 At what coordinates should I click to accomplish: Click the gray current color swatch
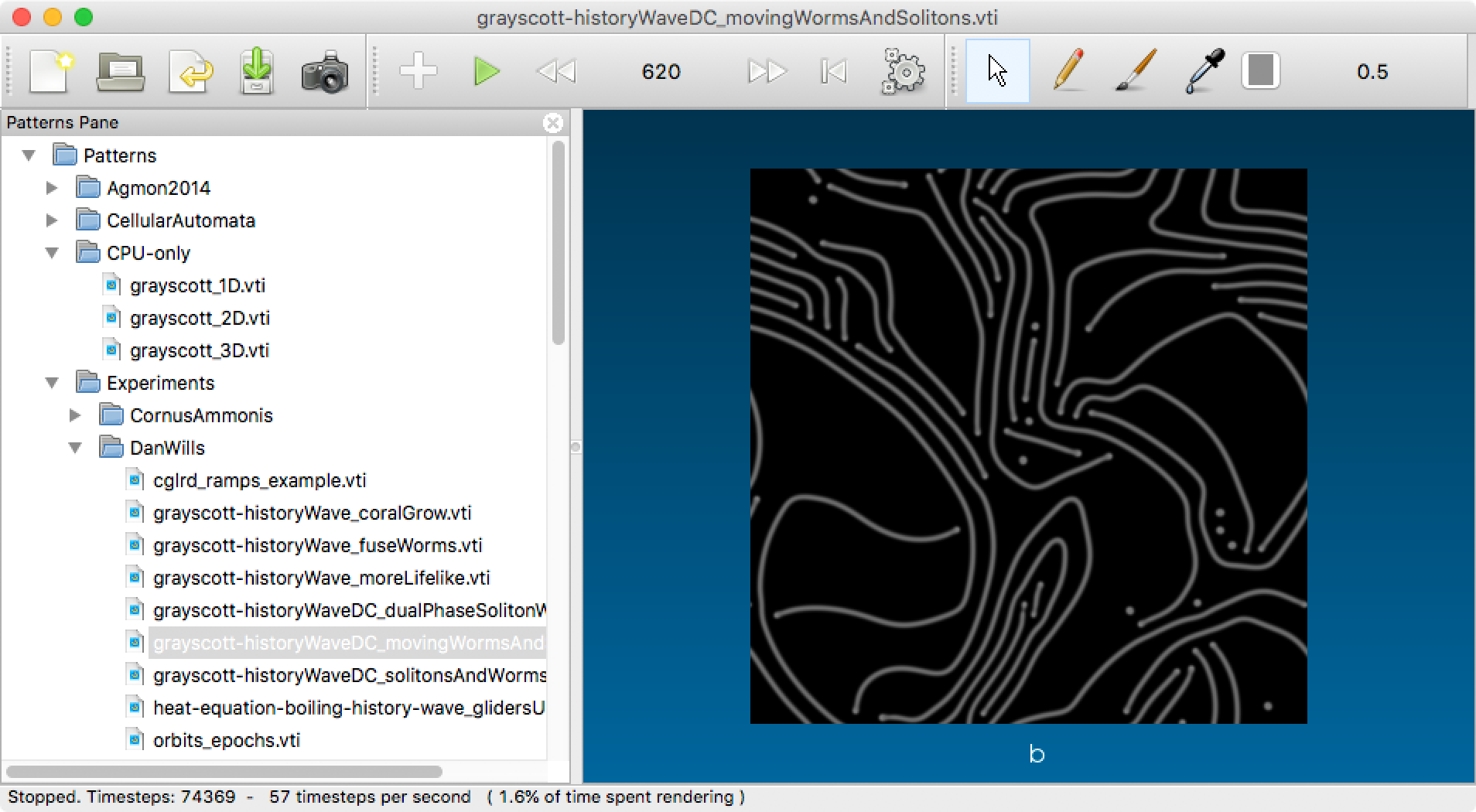1261,72
